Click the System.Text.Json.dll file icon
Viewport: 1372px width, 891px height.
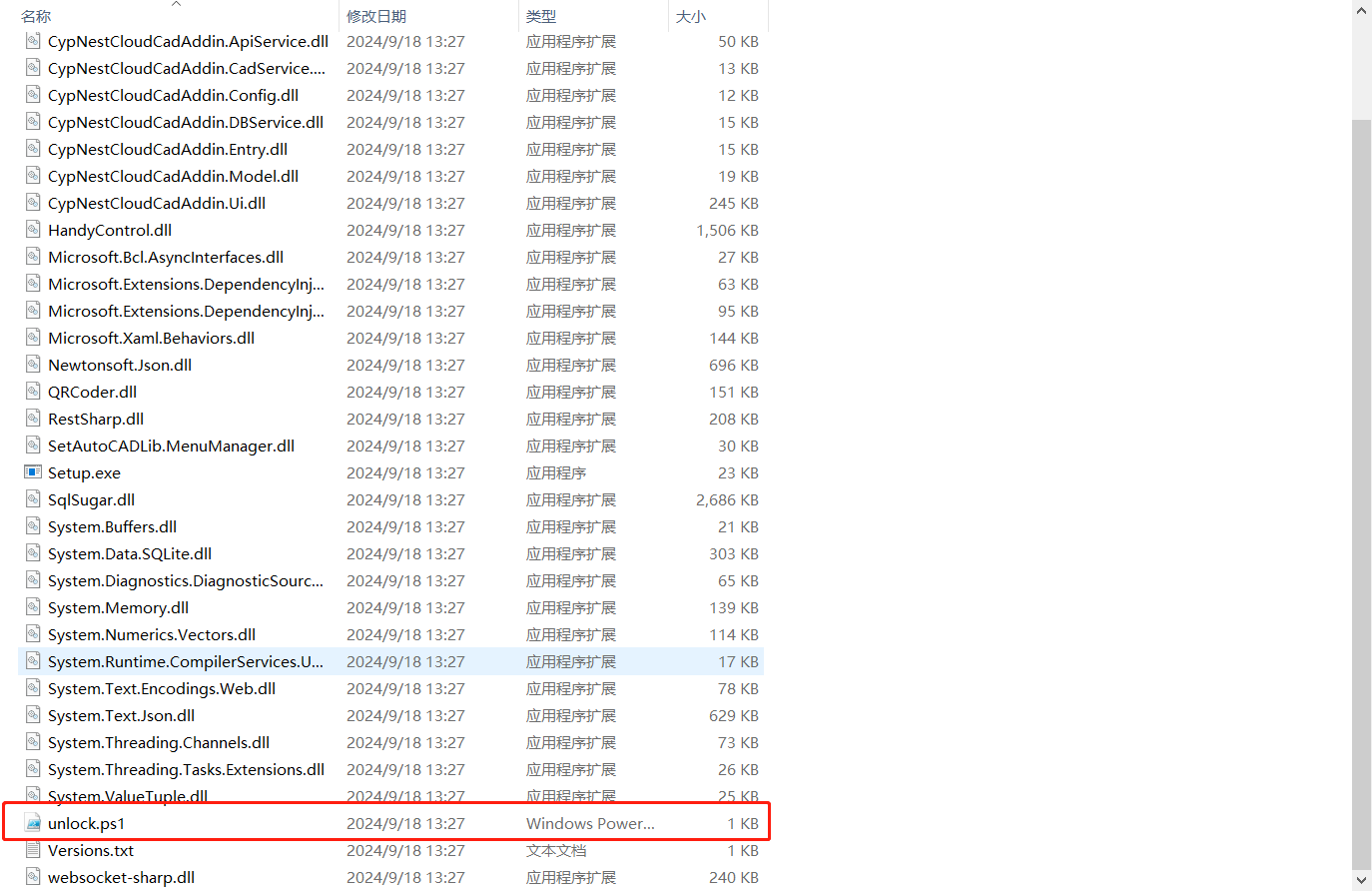pyautogui.click(x=33, y=715)
